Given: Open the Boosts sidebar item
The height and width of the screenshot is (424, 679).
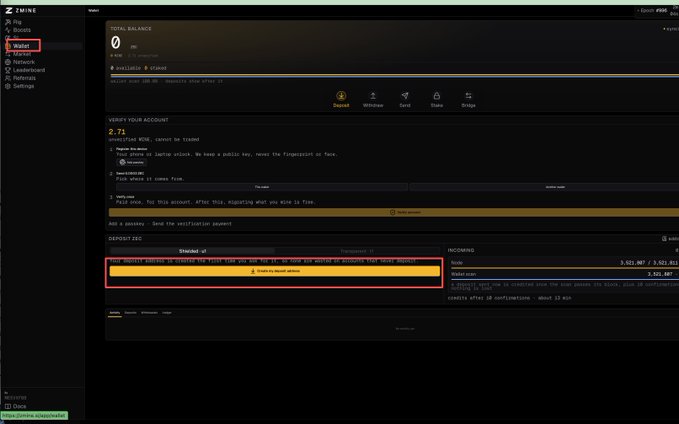Looking at the screenshot, I should pos(22,30).
